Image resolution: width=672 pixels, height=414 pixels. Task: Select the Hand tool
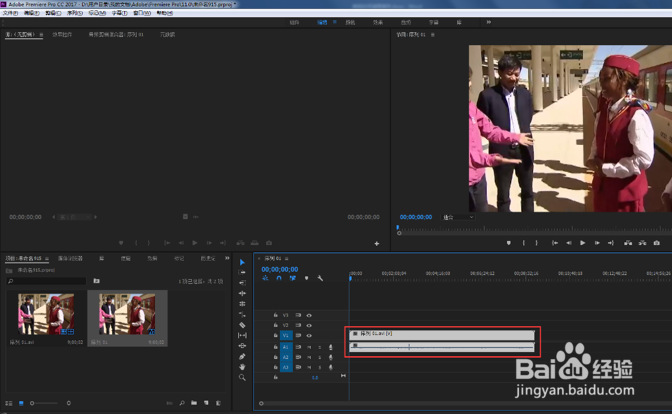tap(242, 367)
